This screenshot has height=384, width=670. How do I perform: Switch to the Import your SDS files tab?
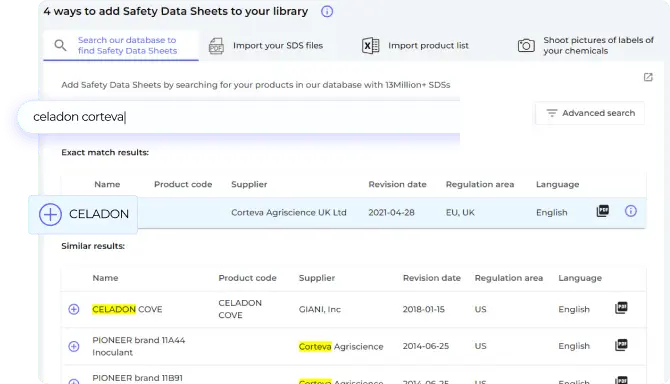click(266, 46)
